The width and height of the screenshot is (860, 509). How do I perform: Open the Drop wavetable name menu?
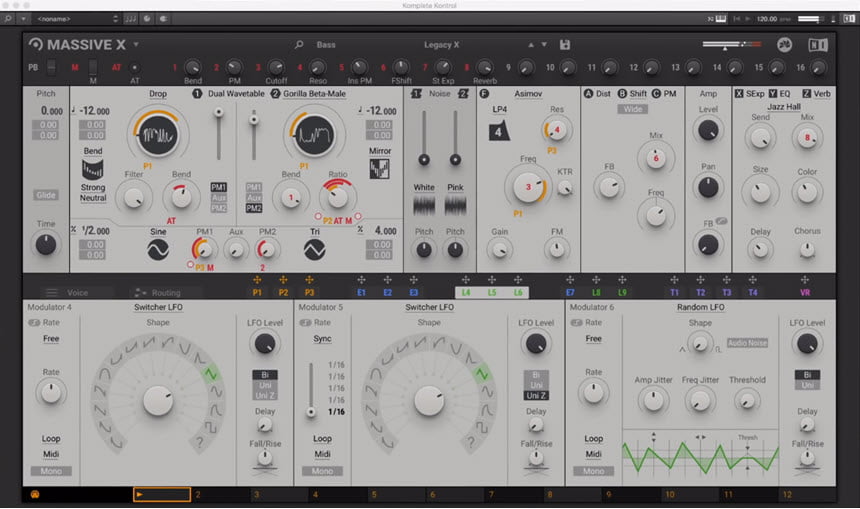pyautogui.click(x=158, y=94)
